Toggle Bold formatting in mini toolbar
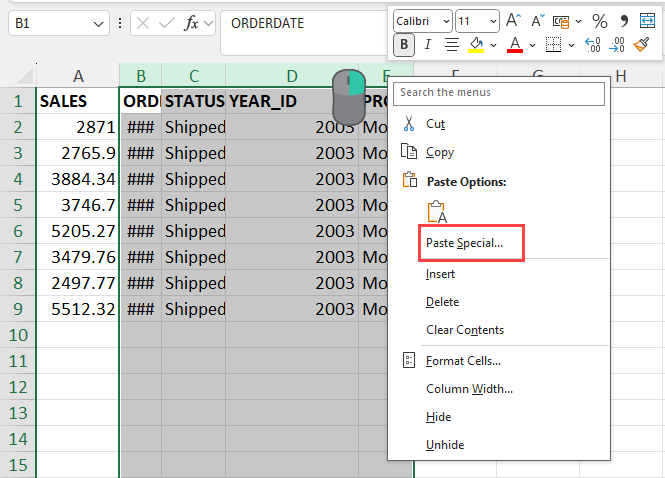 pos(404,44)
